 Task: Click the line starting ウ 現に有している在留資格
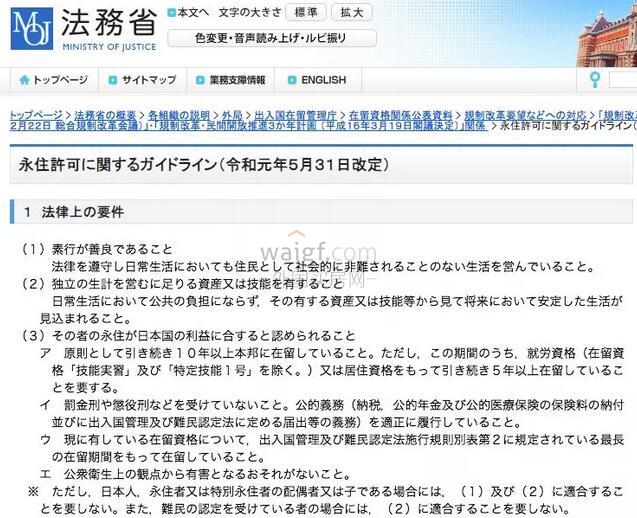point(332,439)
